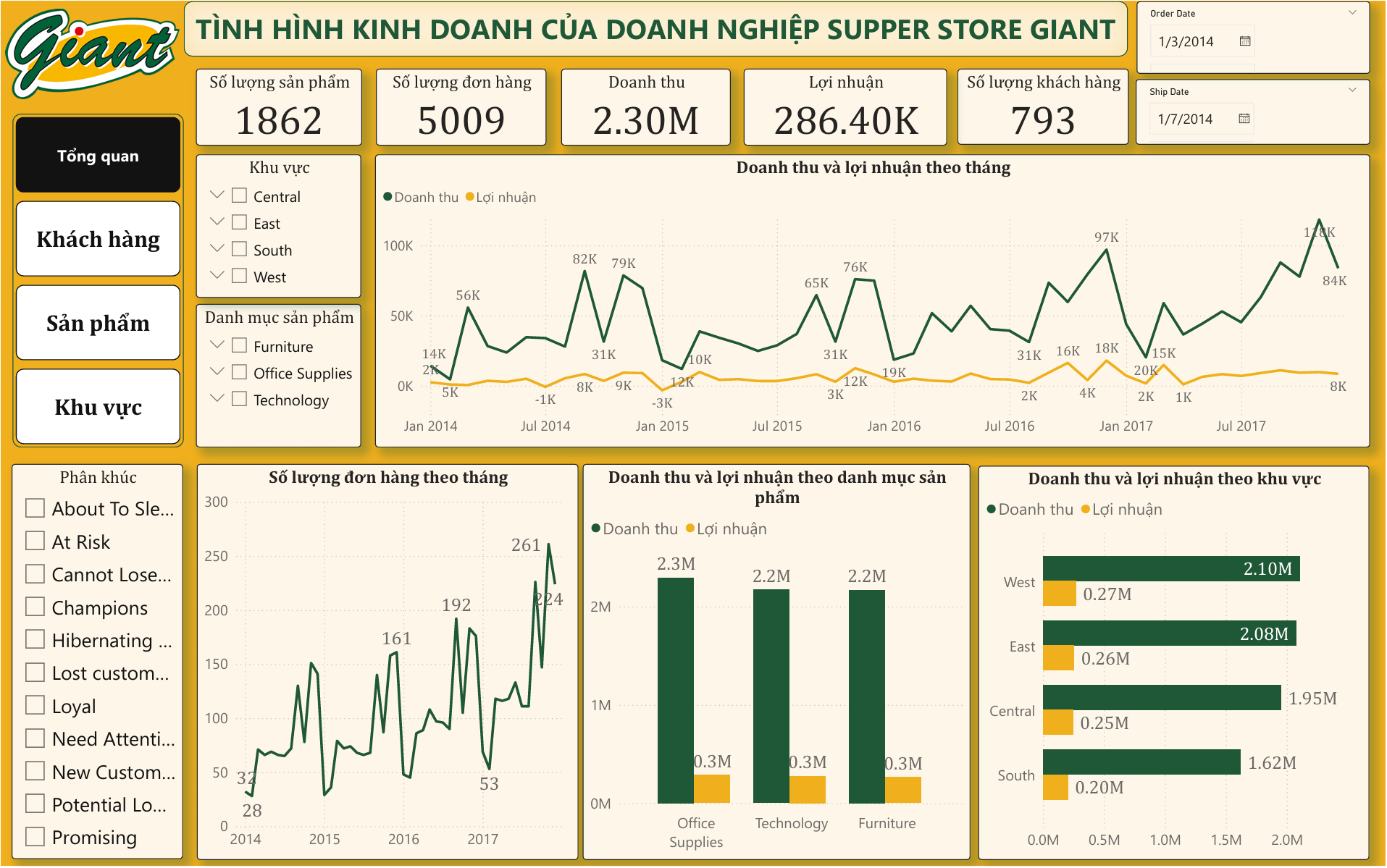Click Lợi nhuận legend in category chart

[726, 529]
